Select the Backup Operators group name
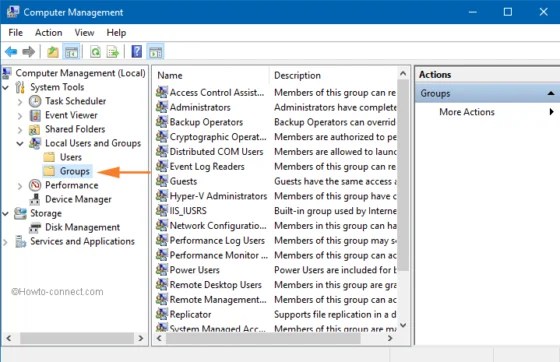The image size is (560, 362). click(x=206, y=122)
